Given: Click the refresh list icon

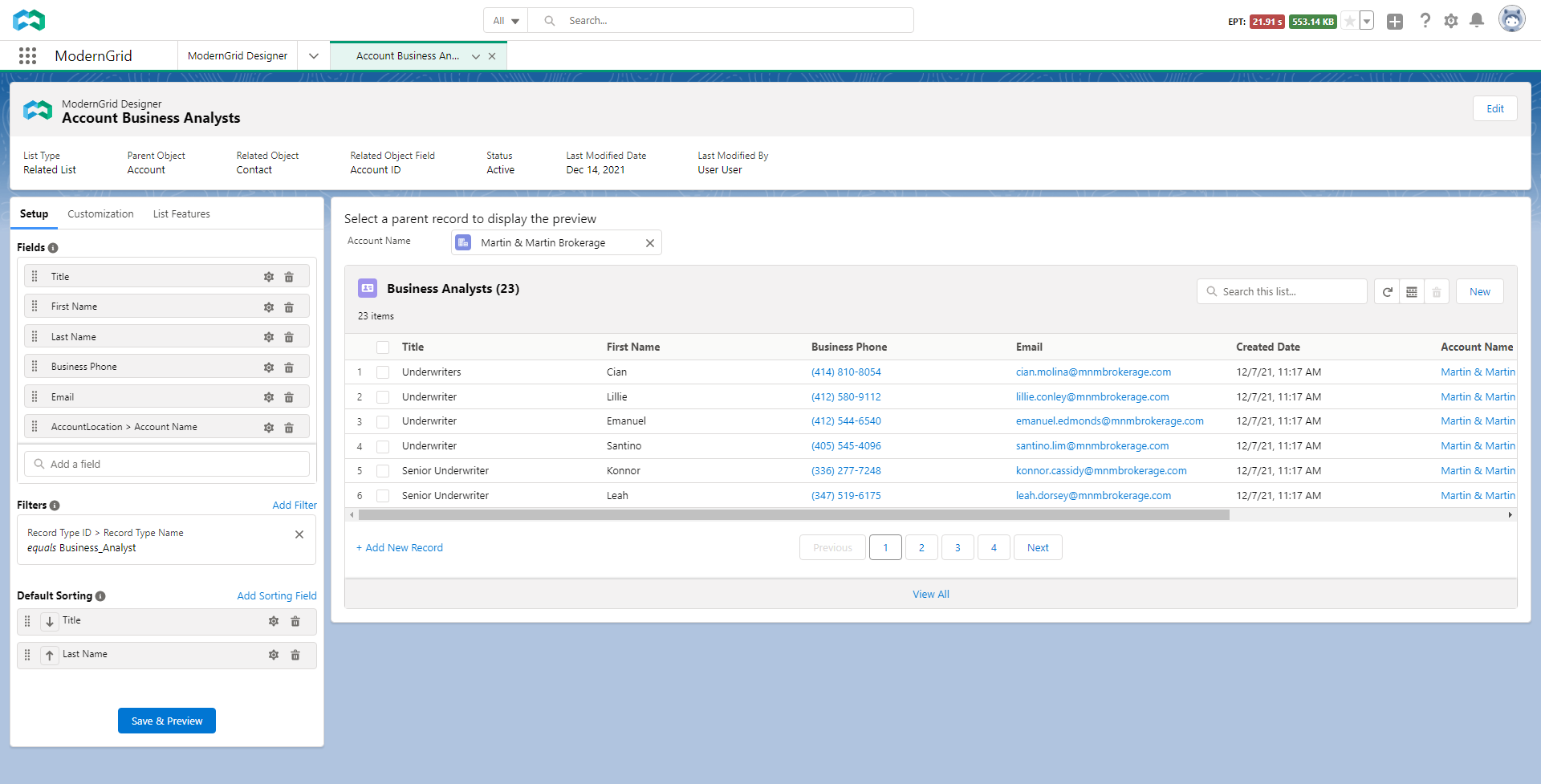Looking at the screenshot, I should click(1387, 292).
